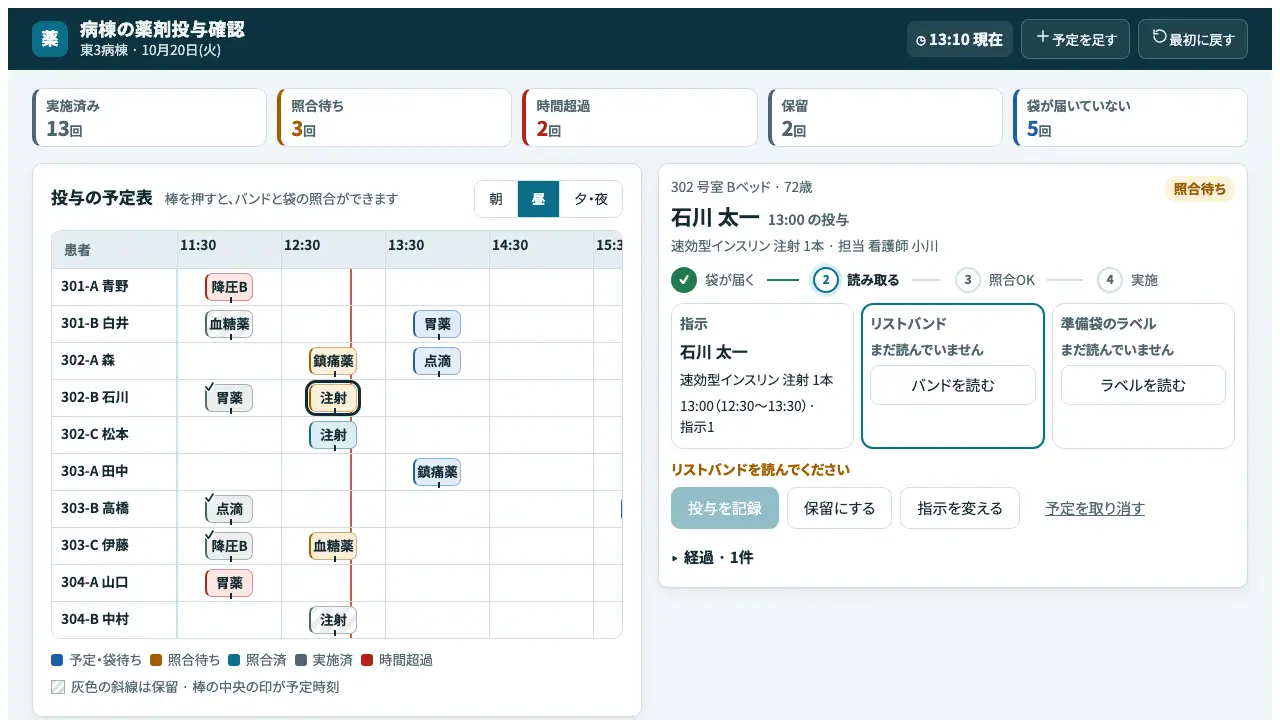
Task: Switch to the 夕・夜 time tab
Action: point(590,199)
